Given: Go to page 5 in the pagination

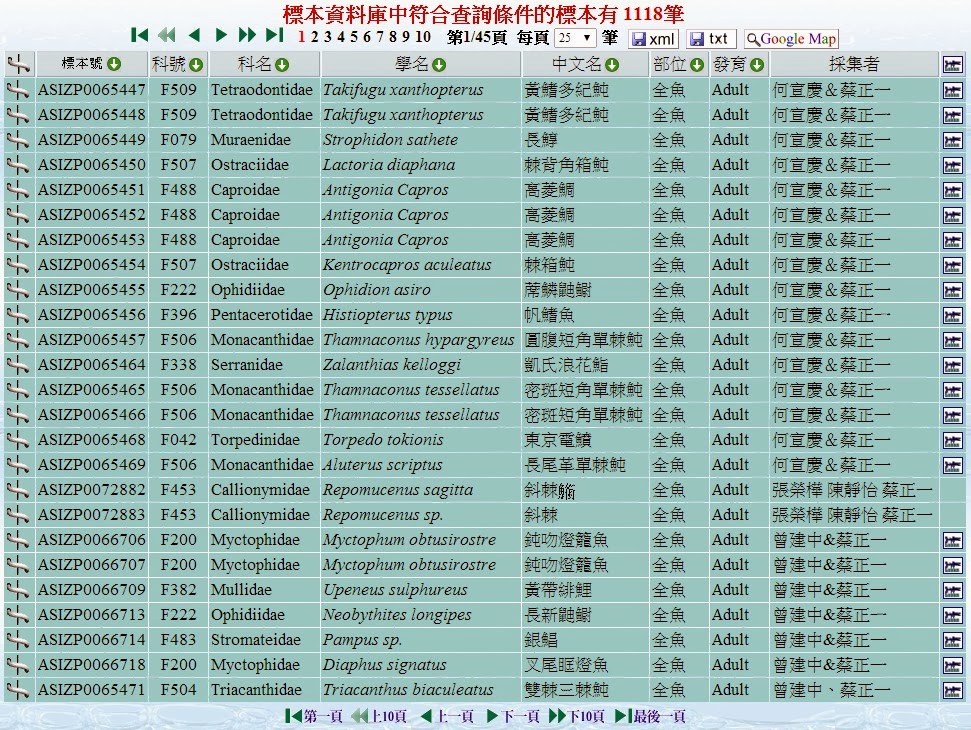Looking at the screenshot, I should pyautogui.click(x=353, y=37).
